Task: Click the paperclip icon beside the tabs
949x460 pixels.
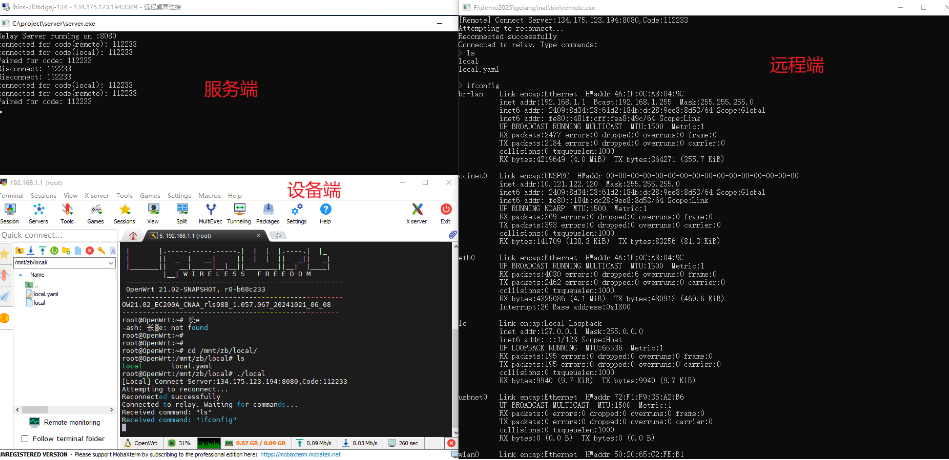Action: coord(452,235)
